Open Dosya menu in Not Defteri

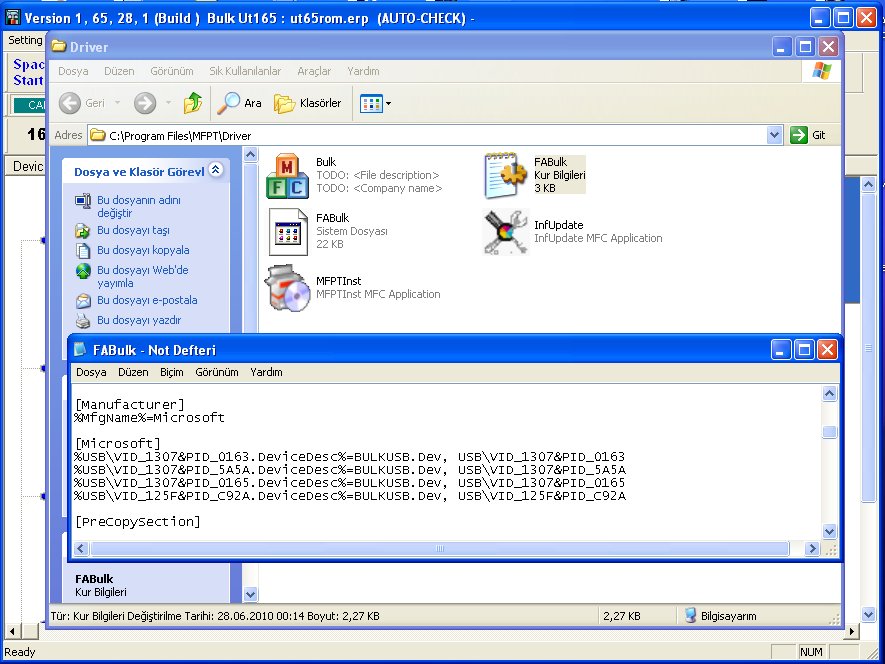pos(91,372)
